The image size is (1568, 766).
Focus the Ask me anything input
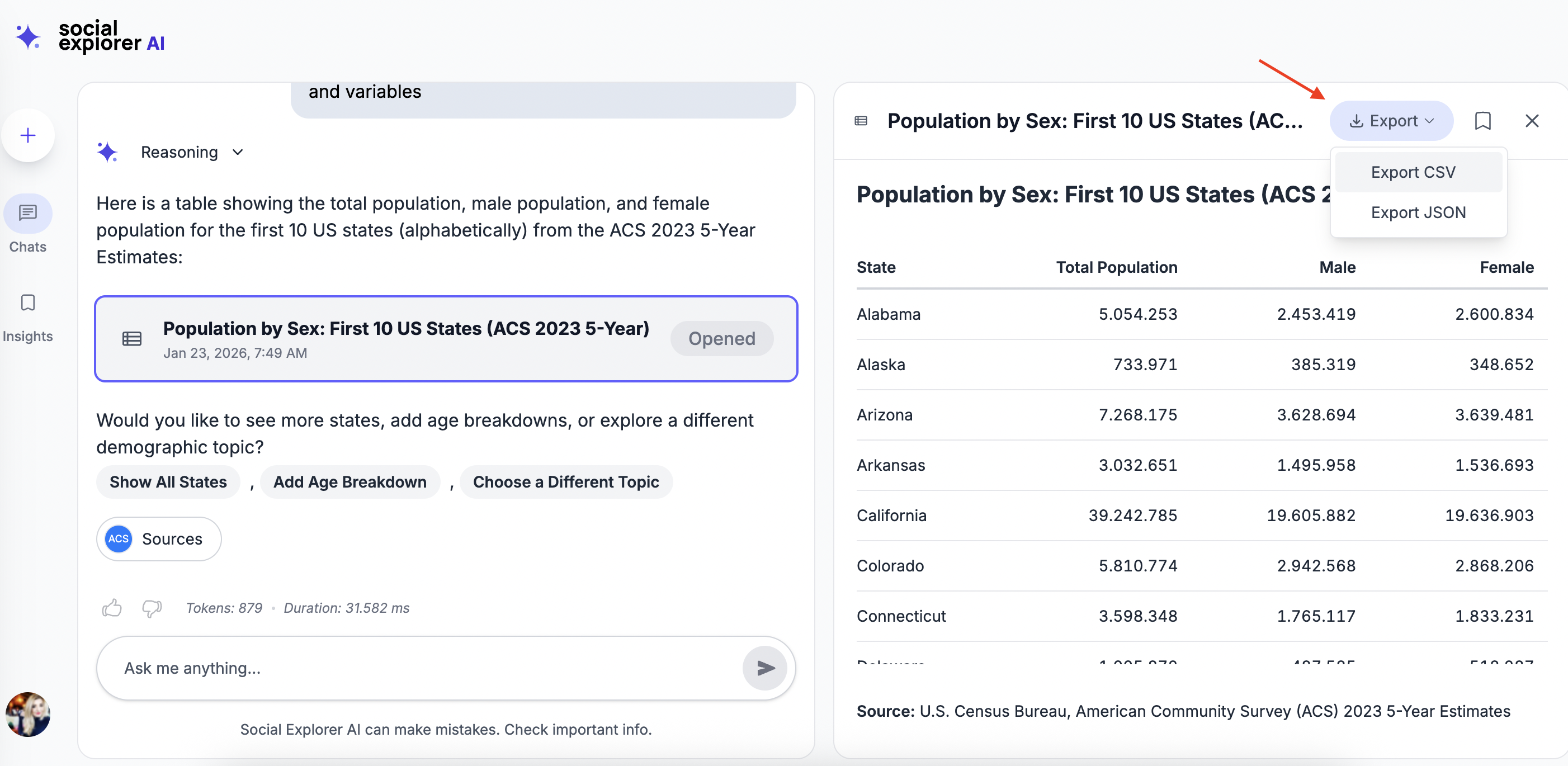[420, 668]
